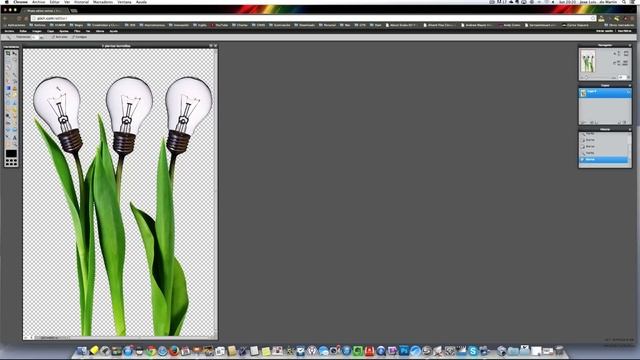The image size is (640, 360).
Task: Click the History panel scrollbar
Action: 629,147
